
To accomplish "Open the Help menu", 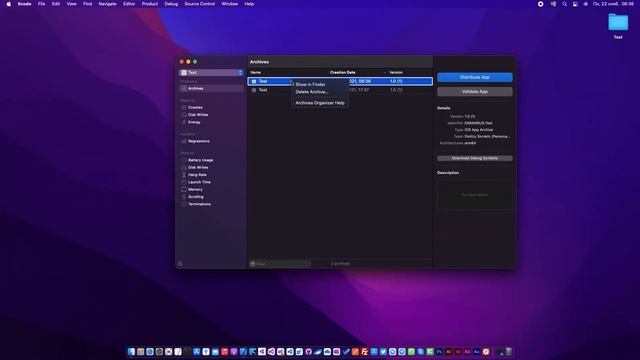I will pyautogui.click(x=249, y=4).
